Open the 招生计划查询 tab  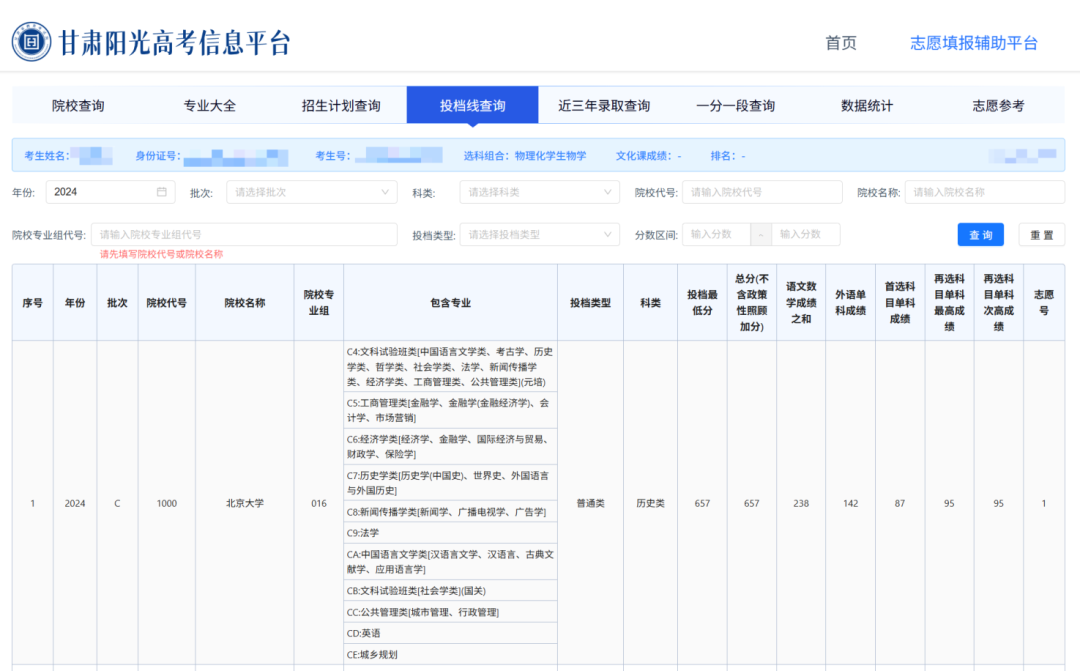(x=340, y=104)
